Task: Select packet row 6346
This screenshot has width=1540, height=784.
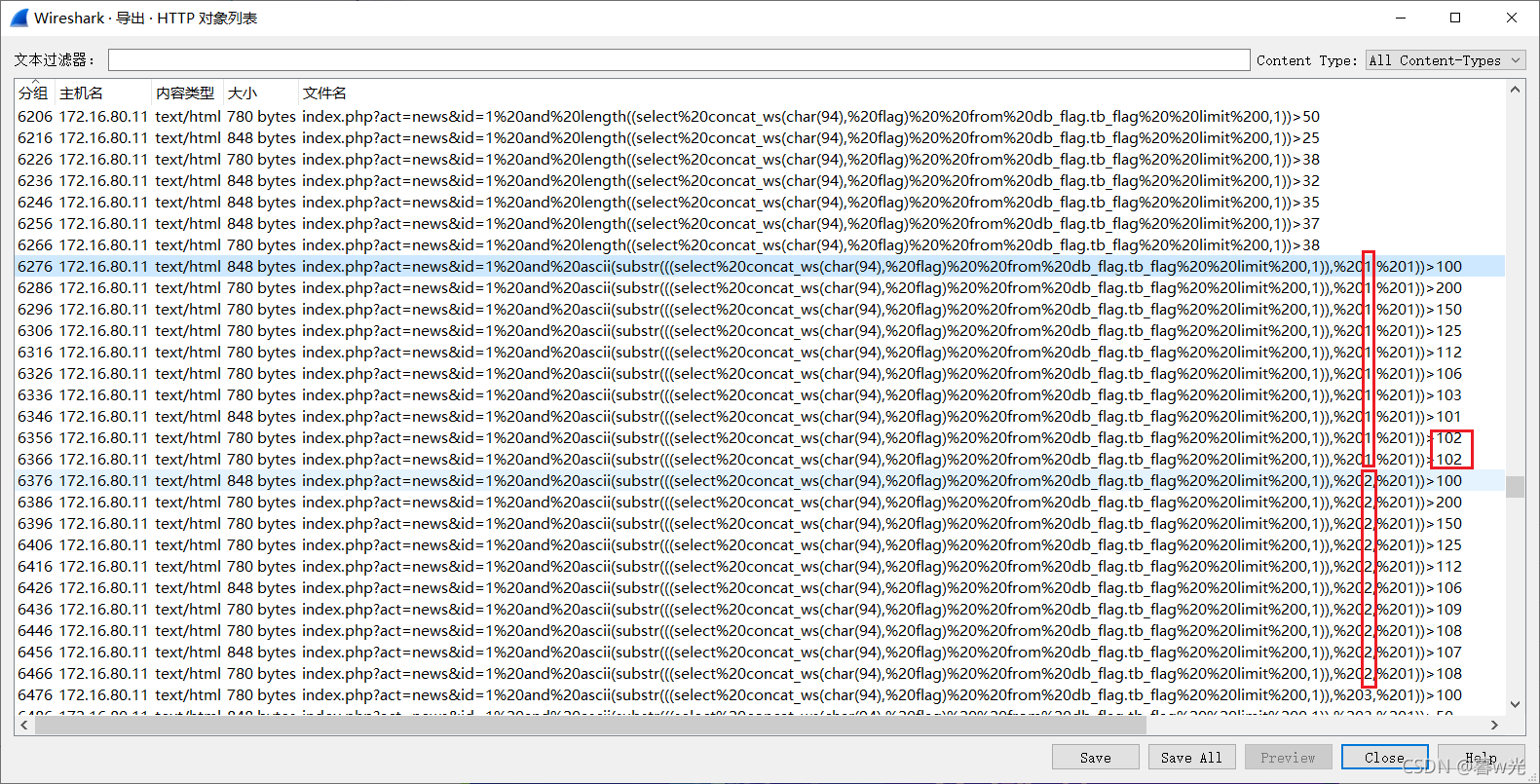Action: click(x=760, y=416)
